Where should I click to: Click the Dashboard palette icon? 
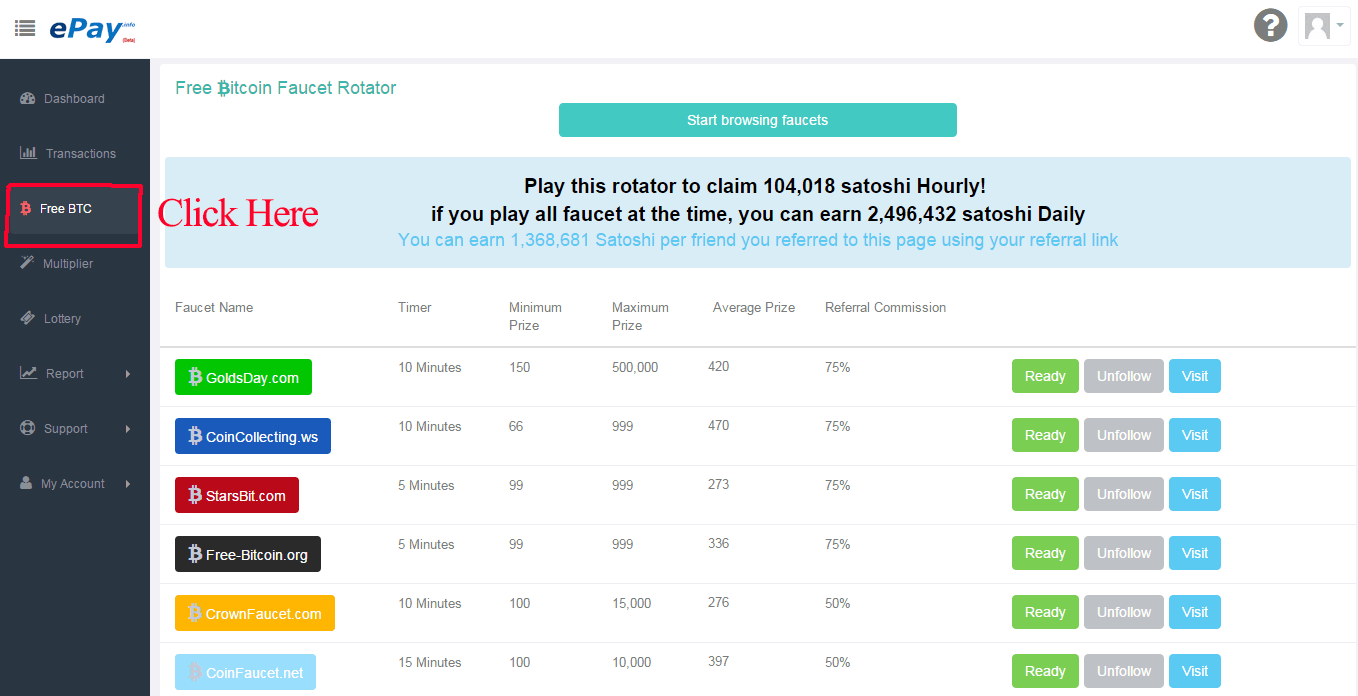(x=27, y=98)
